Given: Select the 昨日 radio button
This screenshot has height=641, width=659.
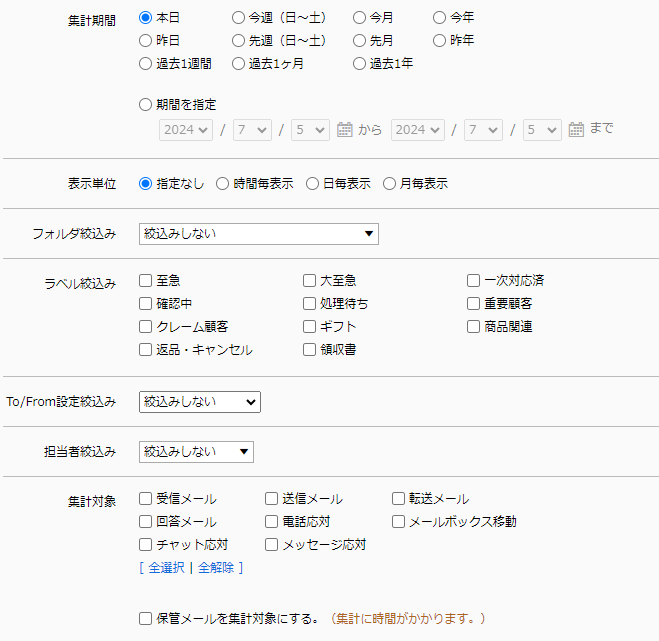Looking at the screenshot, I should pyautogui.click(x=146, y=40).
